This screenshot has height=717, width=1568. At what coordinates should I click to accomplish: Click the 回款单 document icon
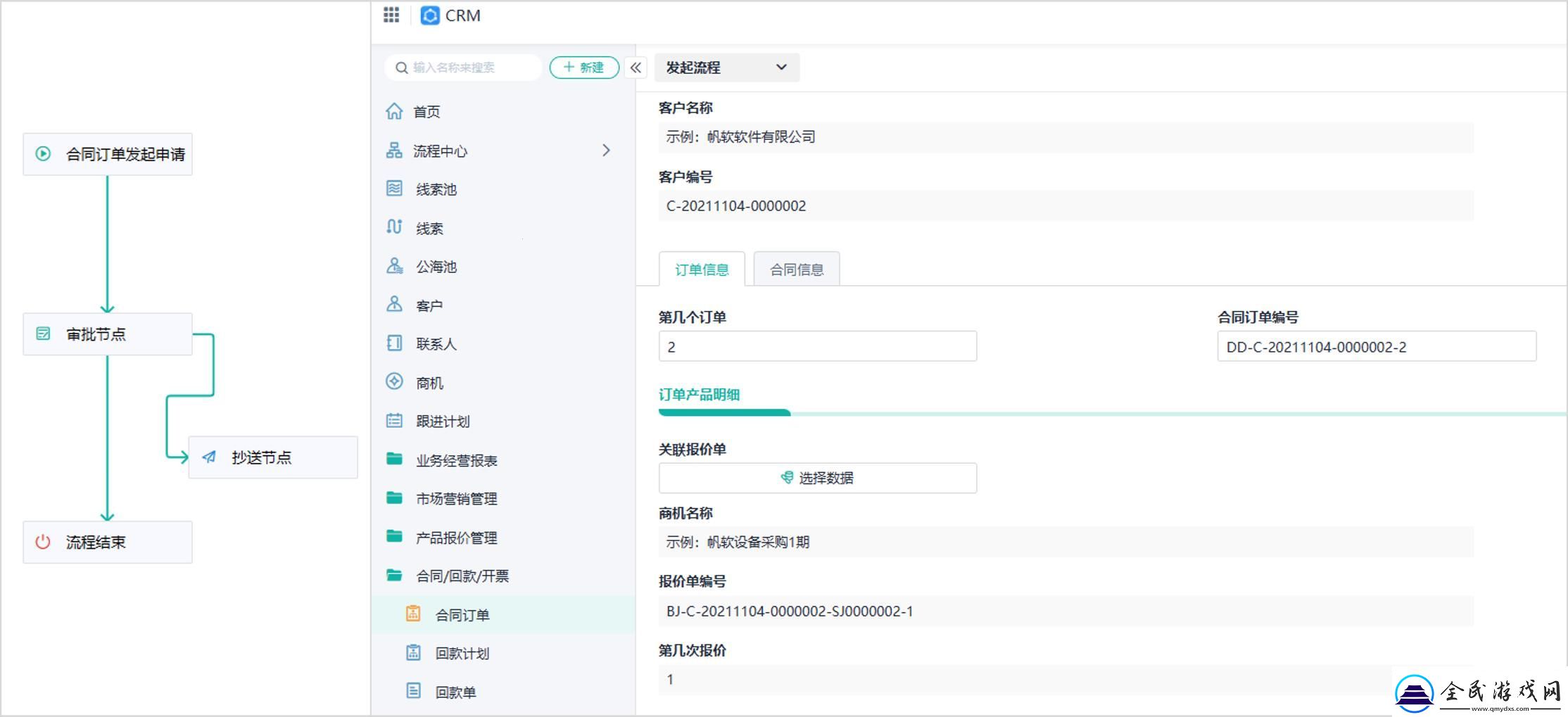[413, 691]
